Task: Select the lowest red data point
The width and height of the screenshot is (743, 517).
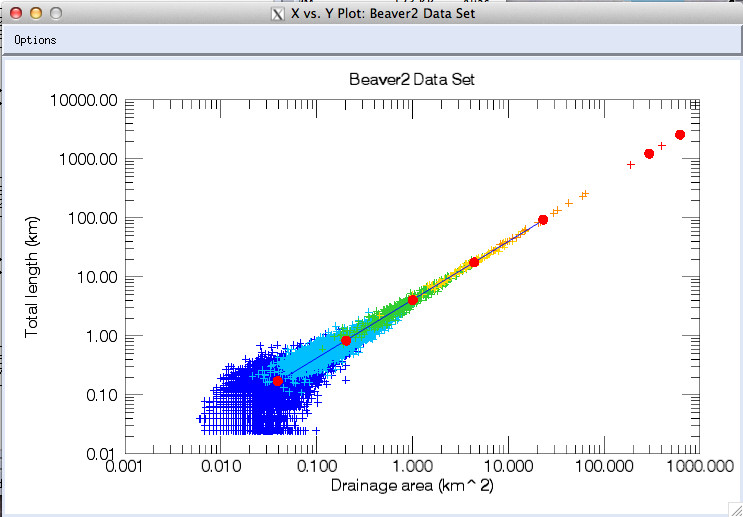Action: (x=278, y=381)
